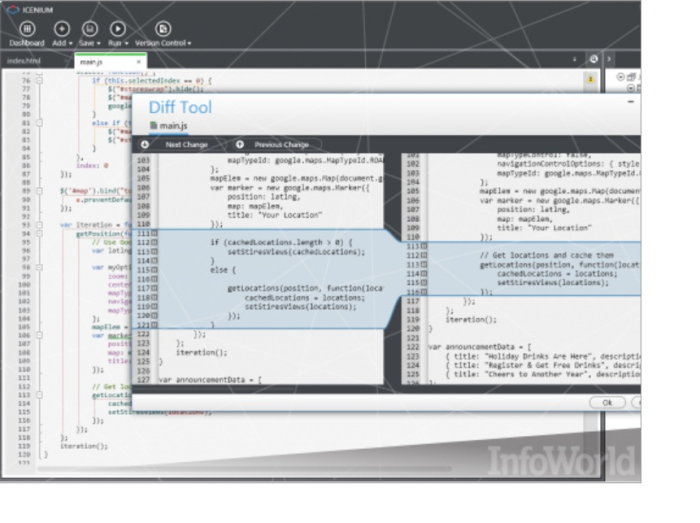Toggle the fold marker at line 94

39,233
